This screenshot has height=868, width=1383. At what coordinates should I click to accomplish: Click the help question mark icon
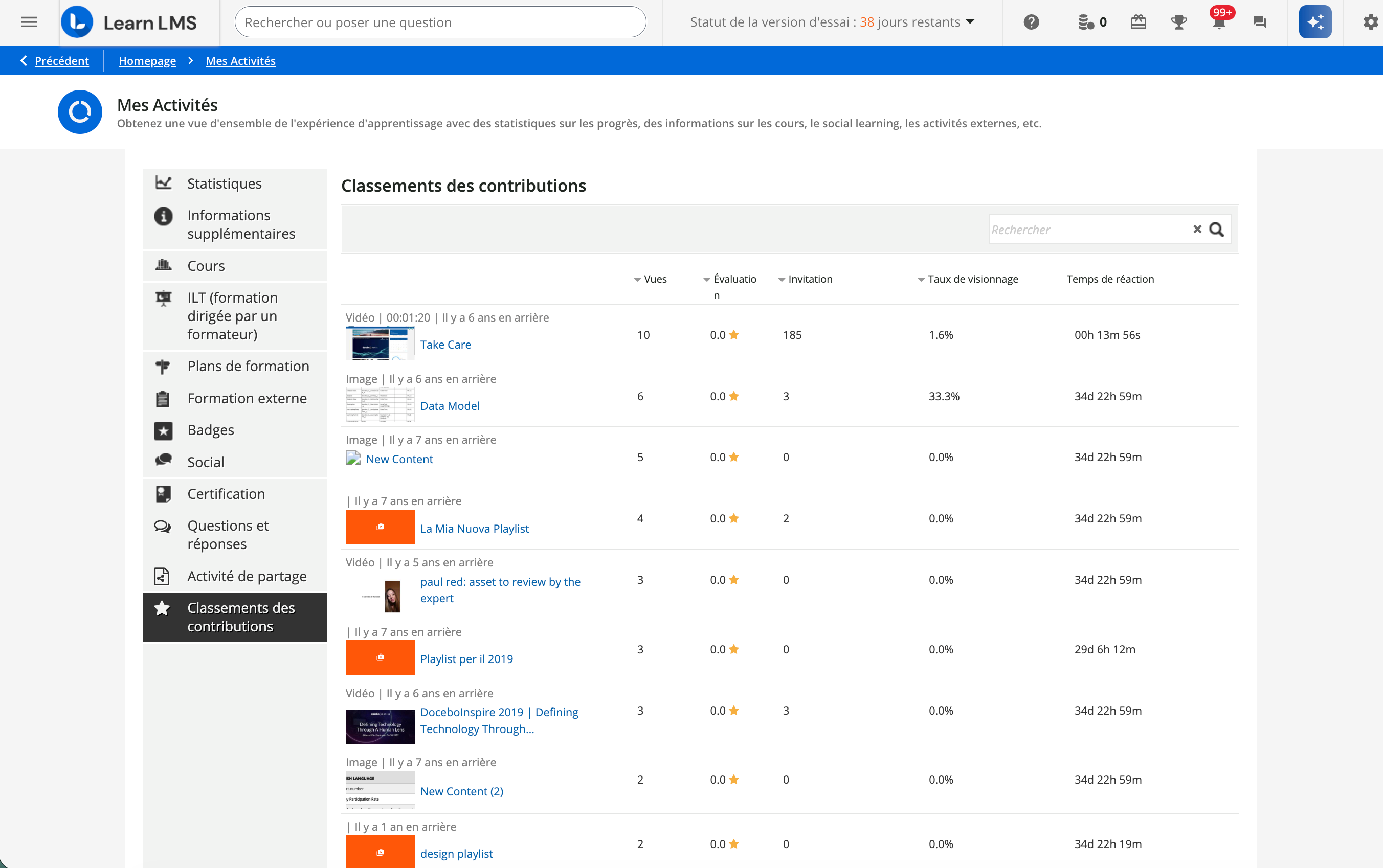(1031, 22)
